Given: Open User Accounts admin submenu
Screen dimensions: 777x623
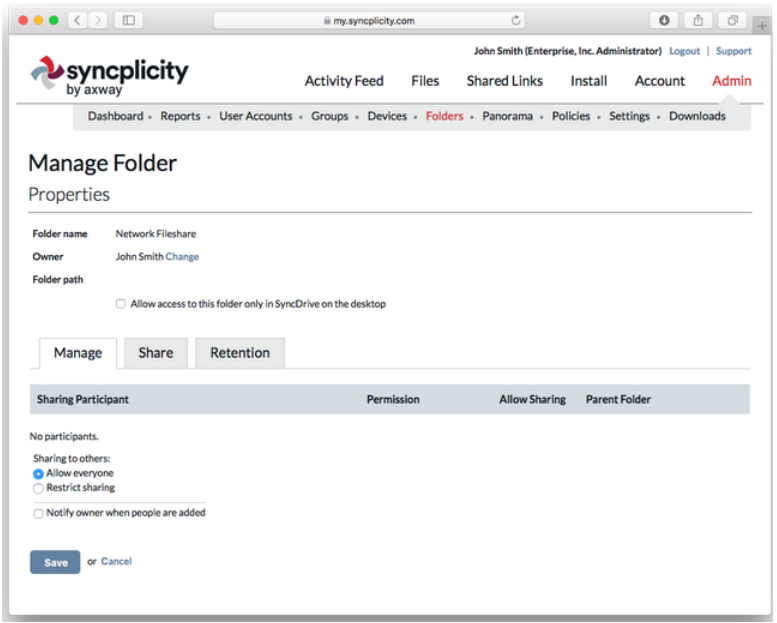Looking at the screenshot, I should 256,116.
